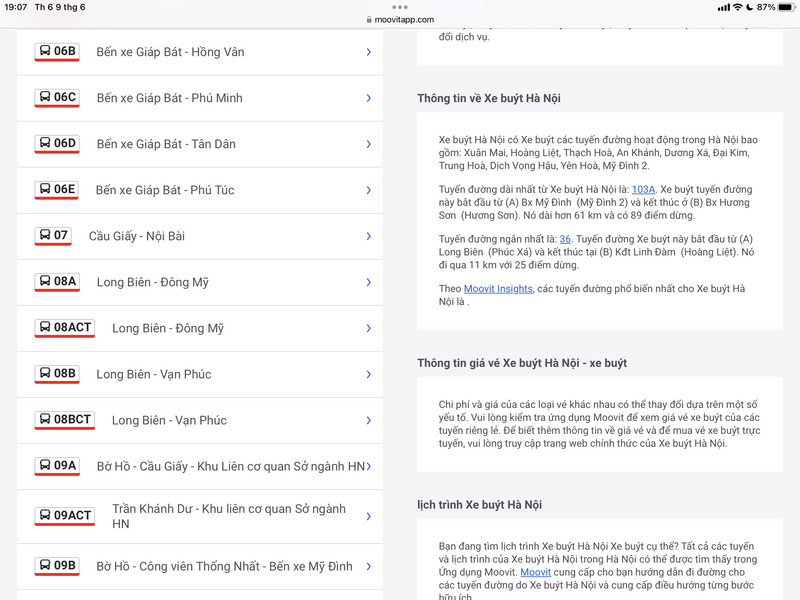Select the 07 bus icon badge
This screenshot has height=600, width=800.
click(x=53, y=236)
